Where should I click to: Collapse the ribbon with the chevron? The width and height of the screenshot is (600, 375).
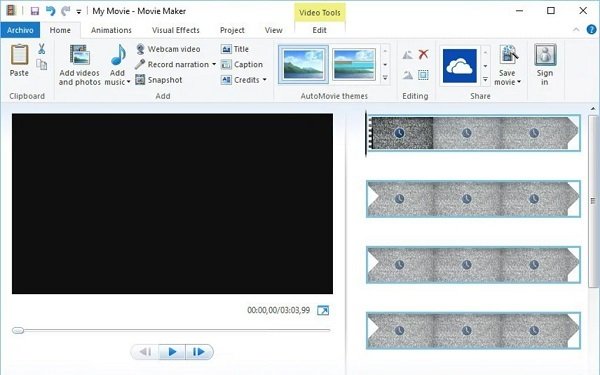576,29
